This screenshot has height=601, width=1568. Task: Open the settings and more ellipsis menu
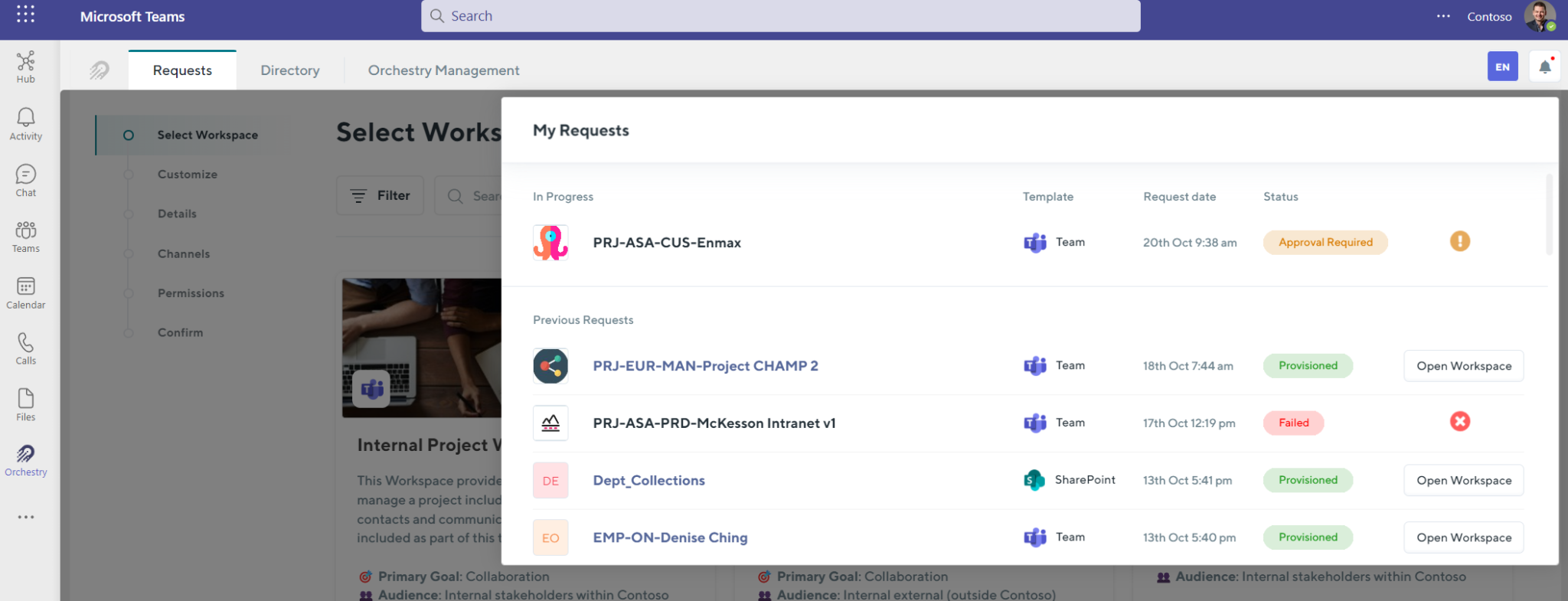(x=1443, y=16)
